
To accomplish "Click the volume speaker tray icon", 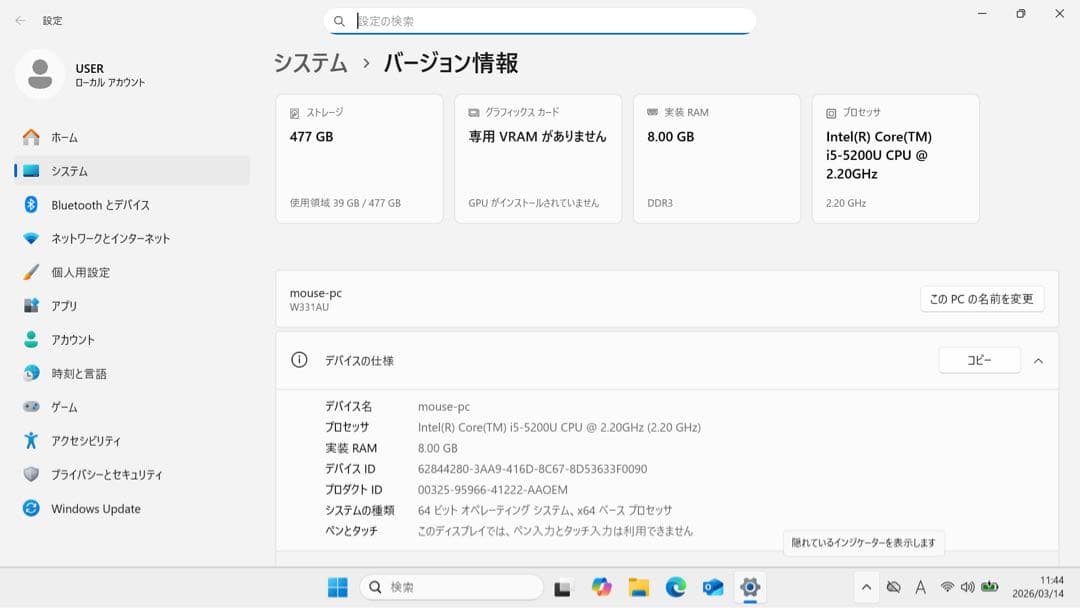I will click(968, 587).
